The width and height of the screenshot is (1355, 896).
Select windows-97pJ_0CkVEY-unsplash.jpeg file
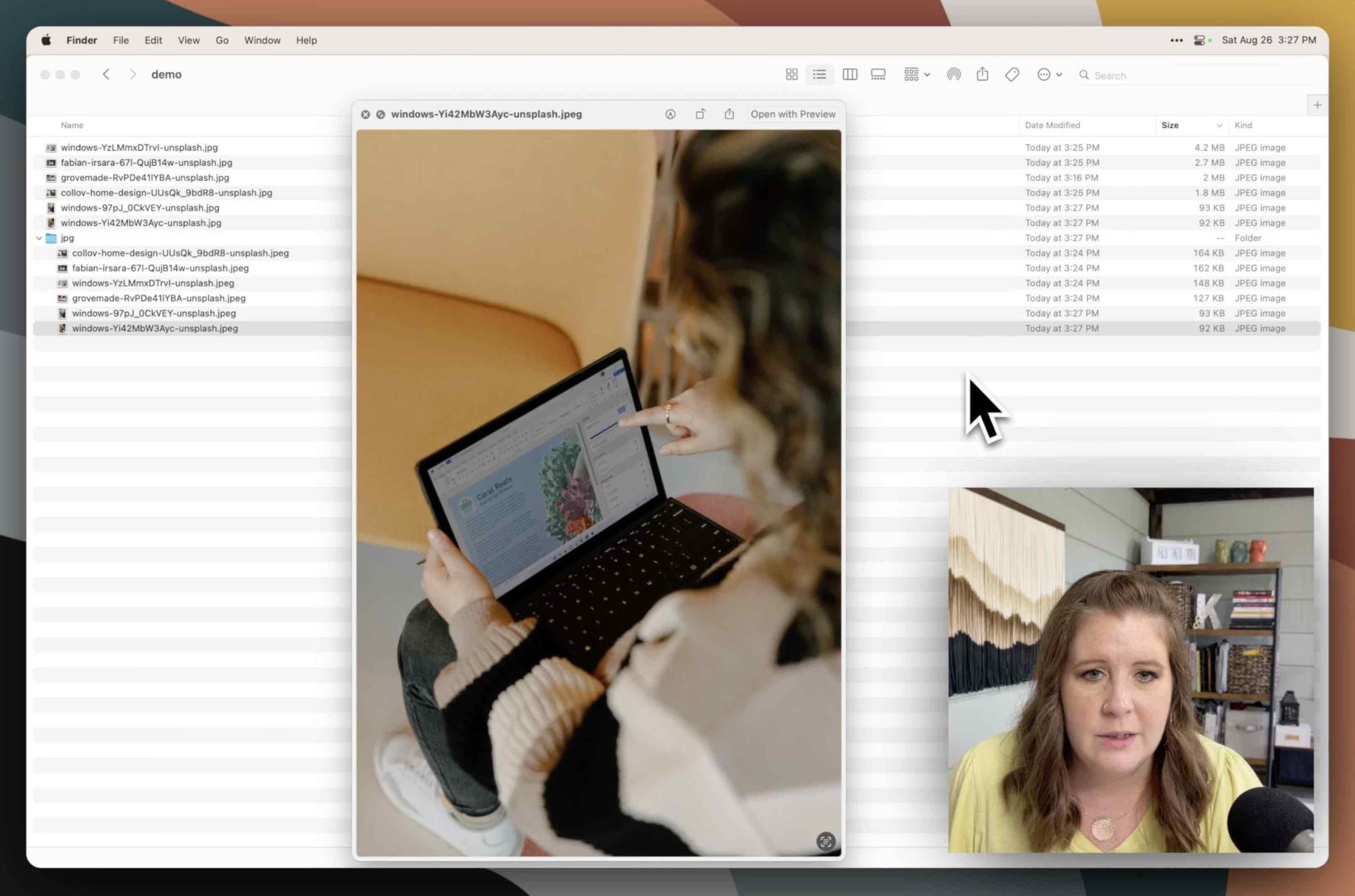(x=154, y=313)
